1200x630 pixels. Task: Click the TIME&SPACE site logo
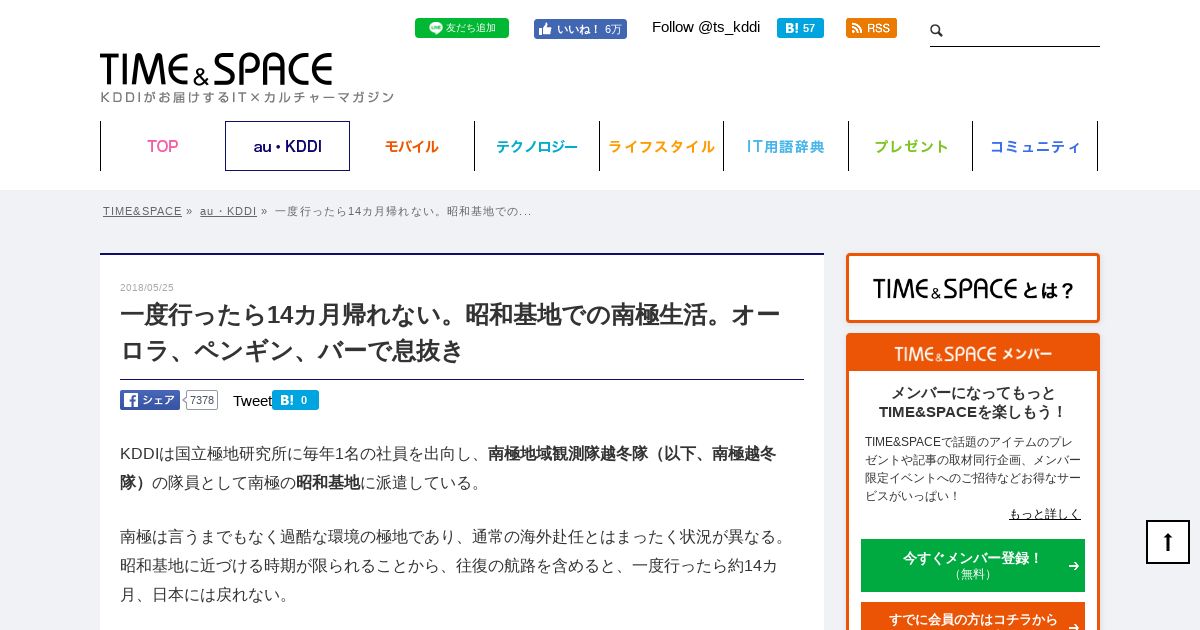tap(216, 69)
